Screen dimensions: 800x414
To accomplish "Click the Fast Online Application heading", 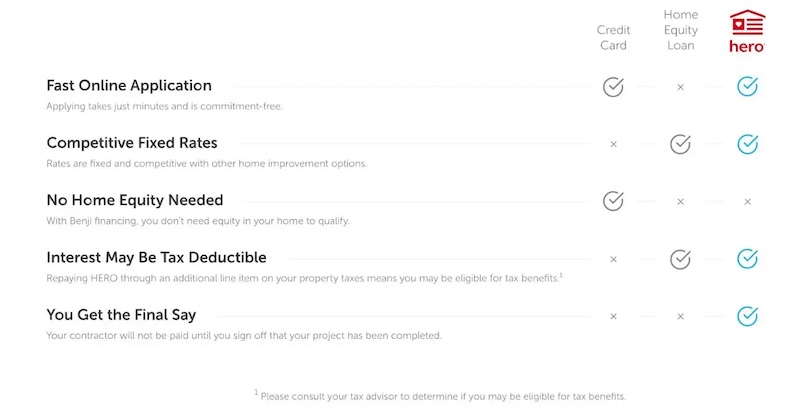I will click(129, 86).
